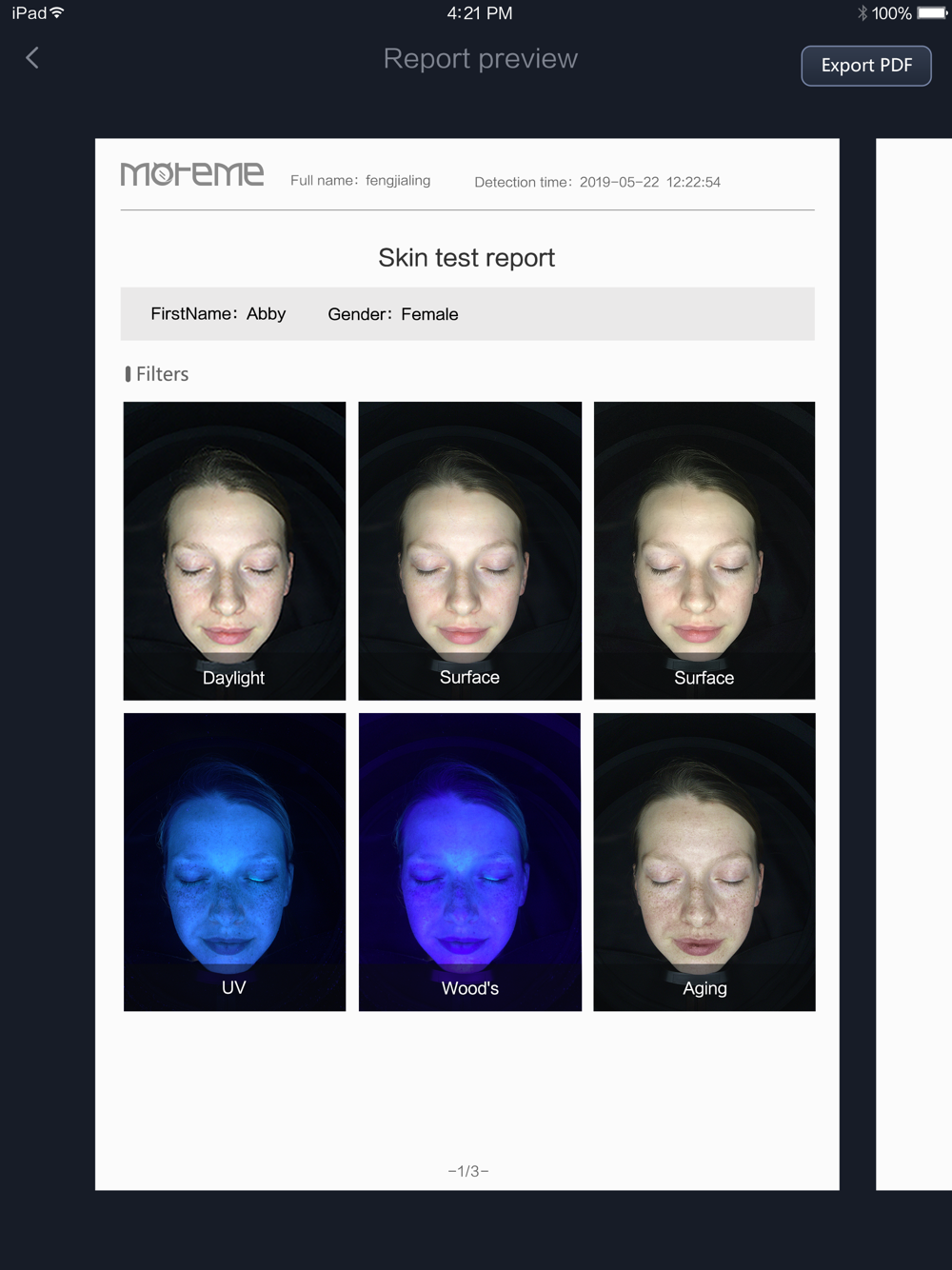Tap the Wi-Fi status icon

[x=57, y=12]
